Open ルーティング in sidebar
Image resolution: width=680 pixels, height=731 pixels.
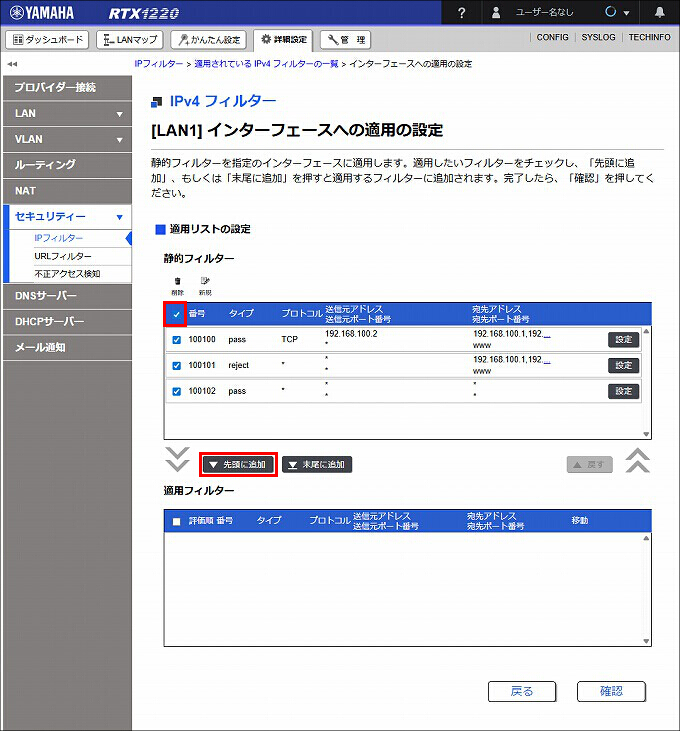tap(67, 165)
